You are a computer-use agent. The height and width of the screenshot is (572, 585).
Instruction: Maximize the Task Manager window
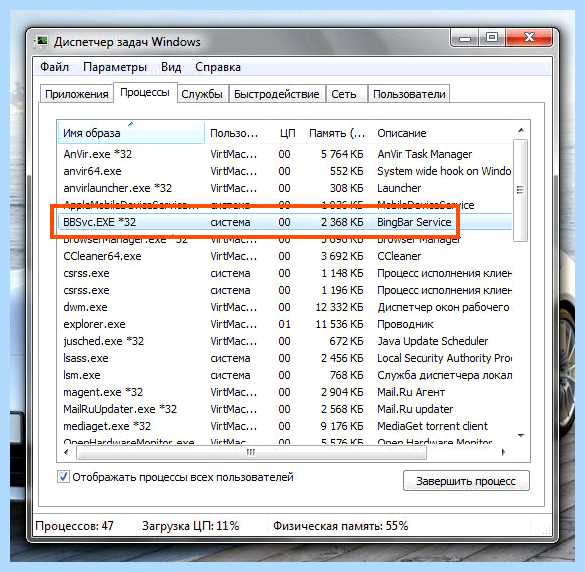tap(492, 38)
